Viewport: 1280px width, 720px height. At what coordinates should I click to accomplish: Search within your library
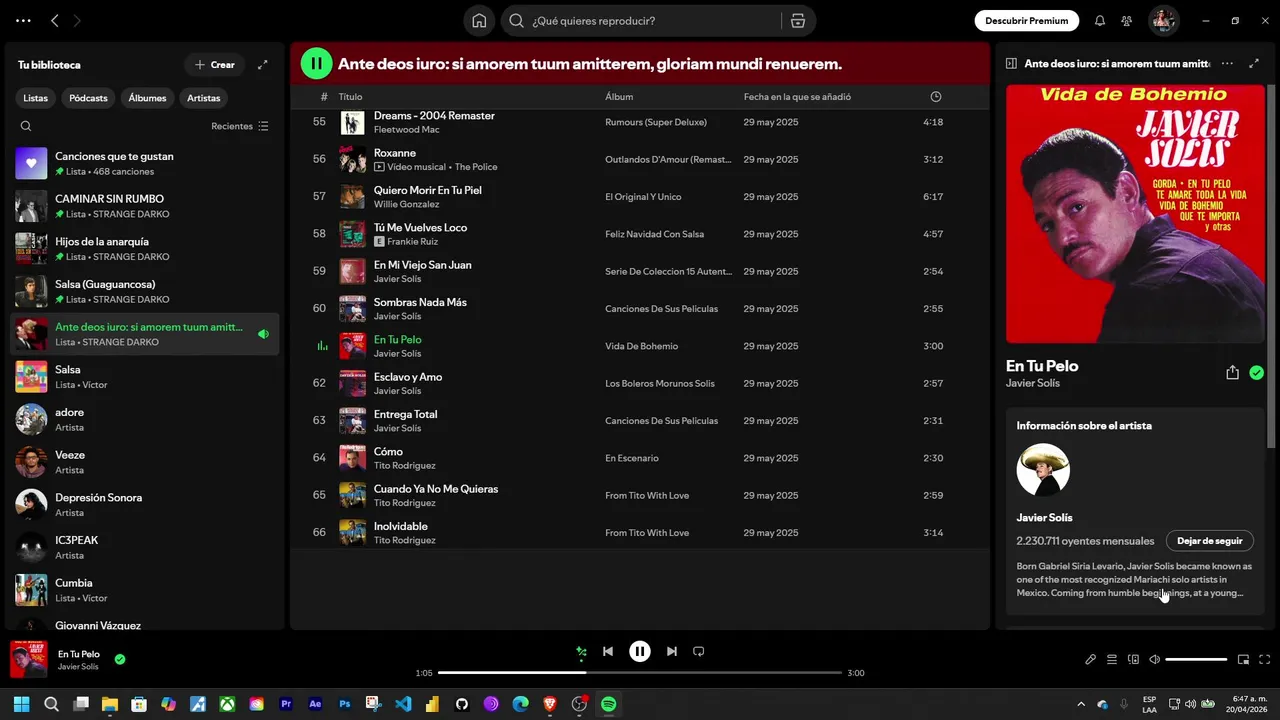tap(26, 126)
